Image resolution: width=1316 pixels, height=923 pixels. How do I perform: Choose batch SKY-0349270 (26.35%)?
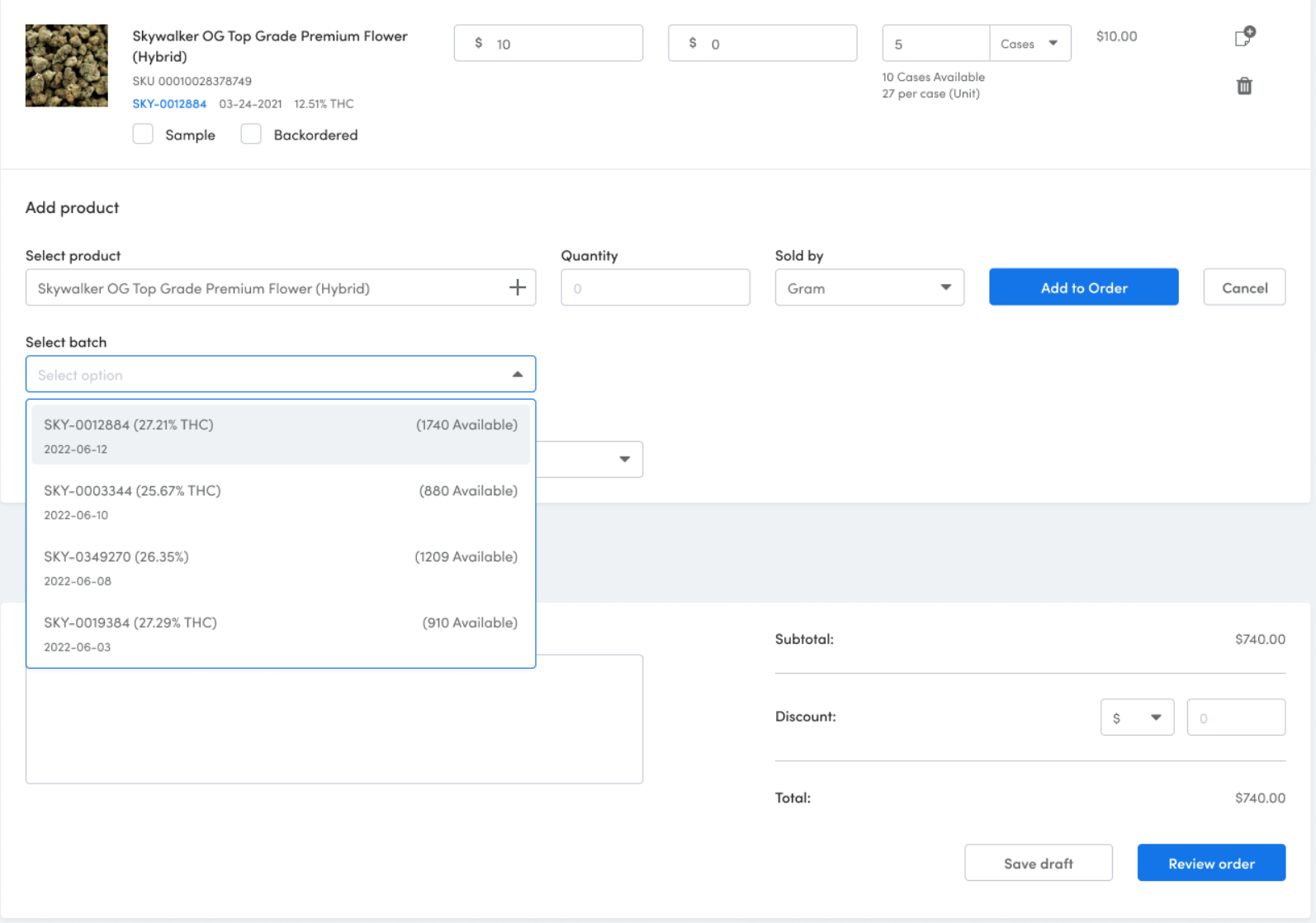point(281,567)
